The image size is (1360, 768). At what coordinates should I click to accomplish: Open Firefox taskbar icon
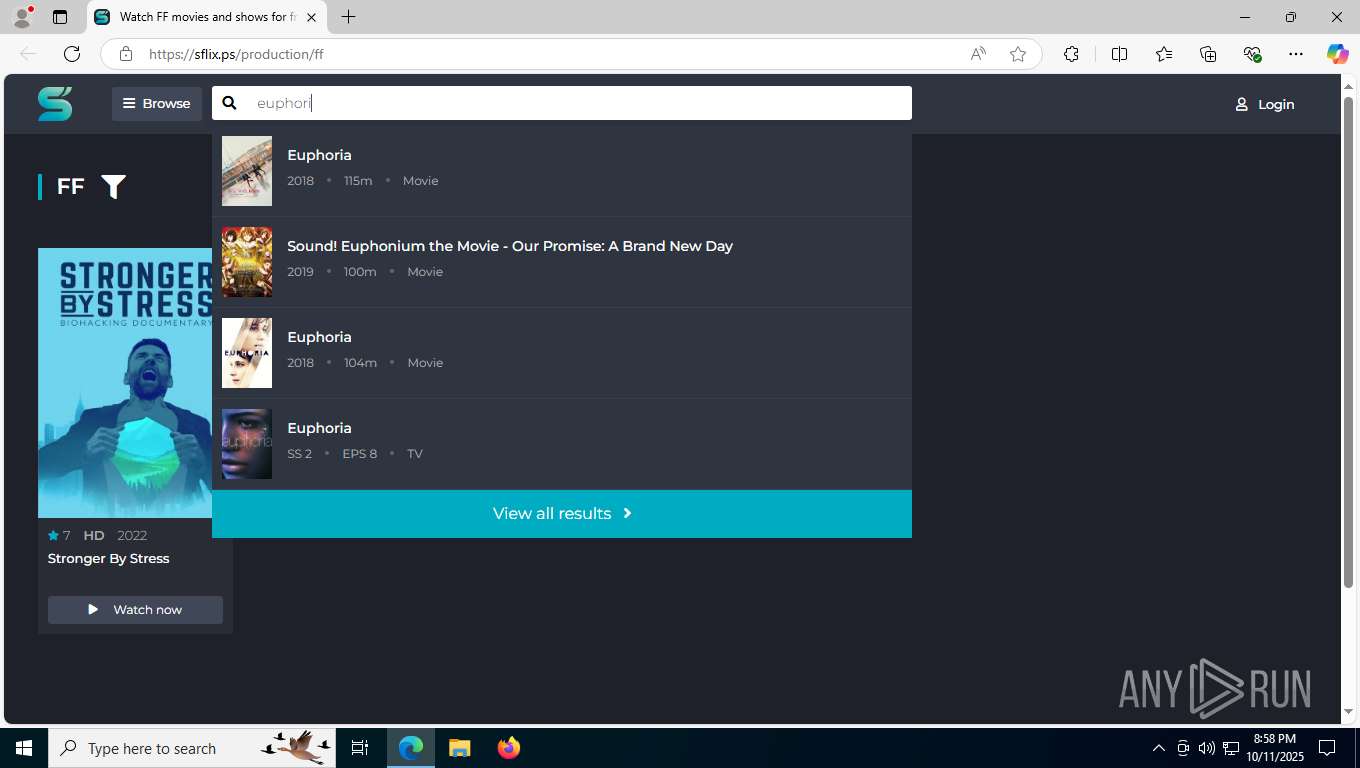tap(509, 748)
